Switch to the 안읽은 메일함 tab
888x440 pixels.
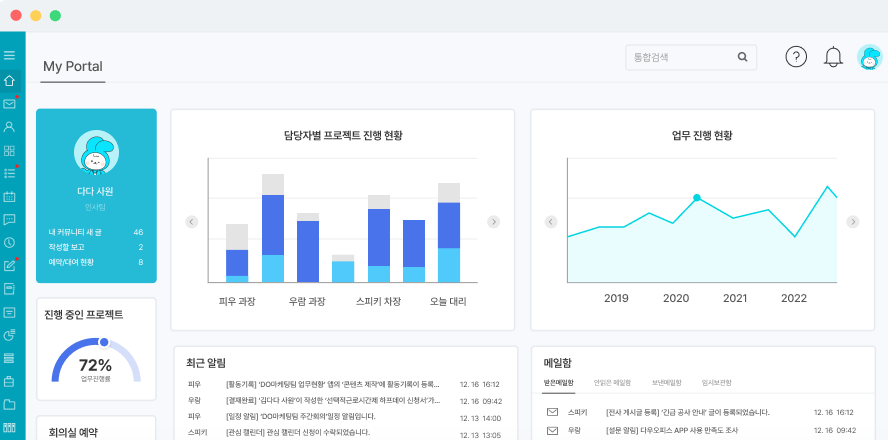[612, 383]
